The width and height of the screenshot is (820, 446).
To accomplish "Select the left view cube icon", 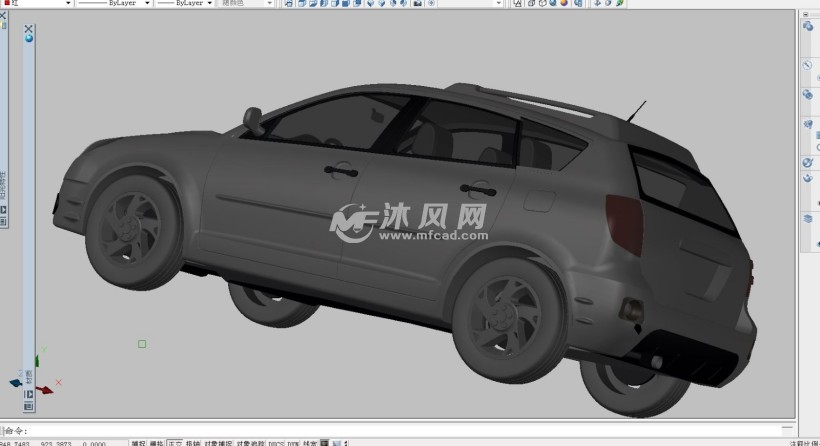I will click(x=324, y=3).
